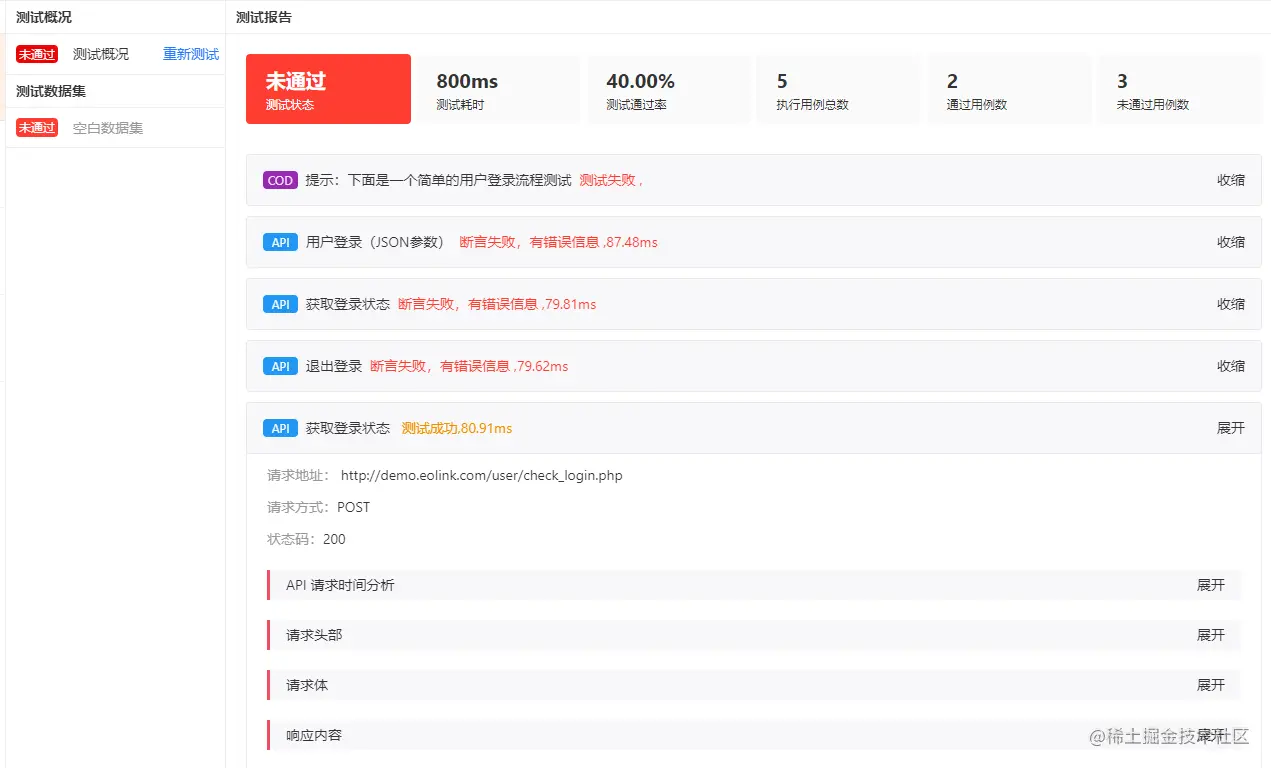This screenshot has height=768, width=1271.
Task: Collapse the 用户登录（JSON参数） step
Action: click(x=1230, y=242)
